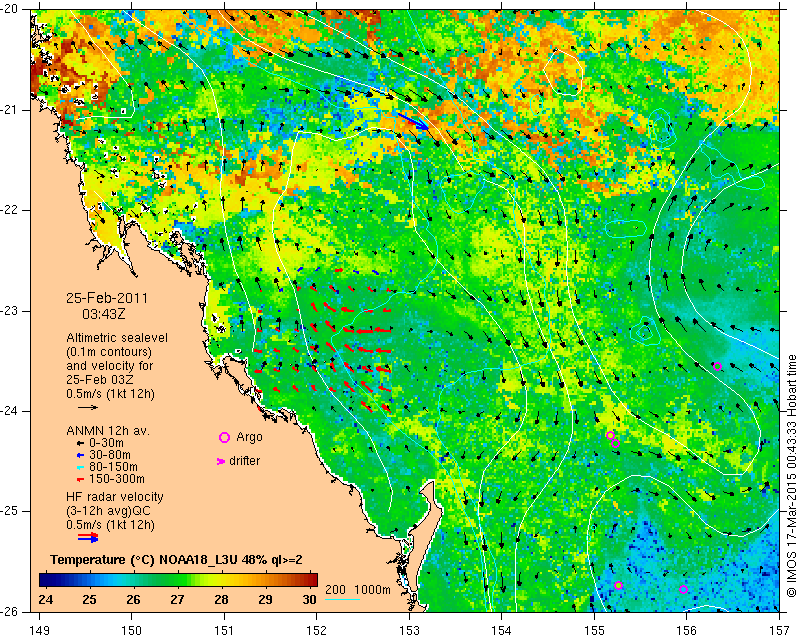This screenshot has height=640, width=800.
Task: Click the '150-300m' depth label
Action: coord(117,479)
